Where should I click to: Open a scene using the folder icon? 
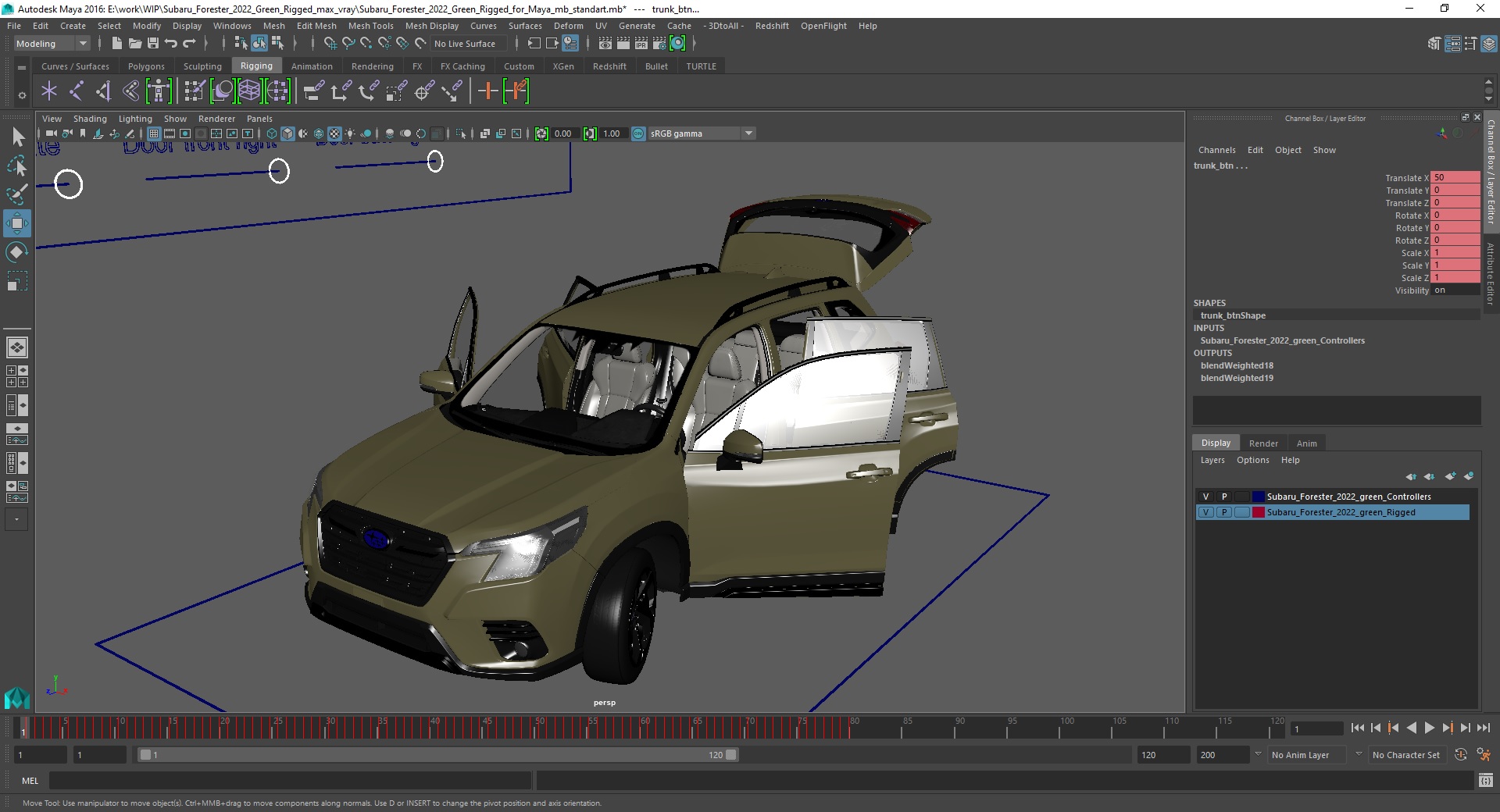coord(134,44)
